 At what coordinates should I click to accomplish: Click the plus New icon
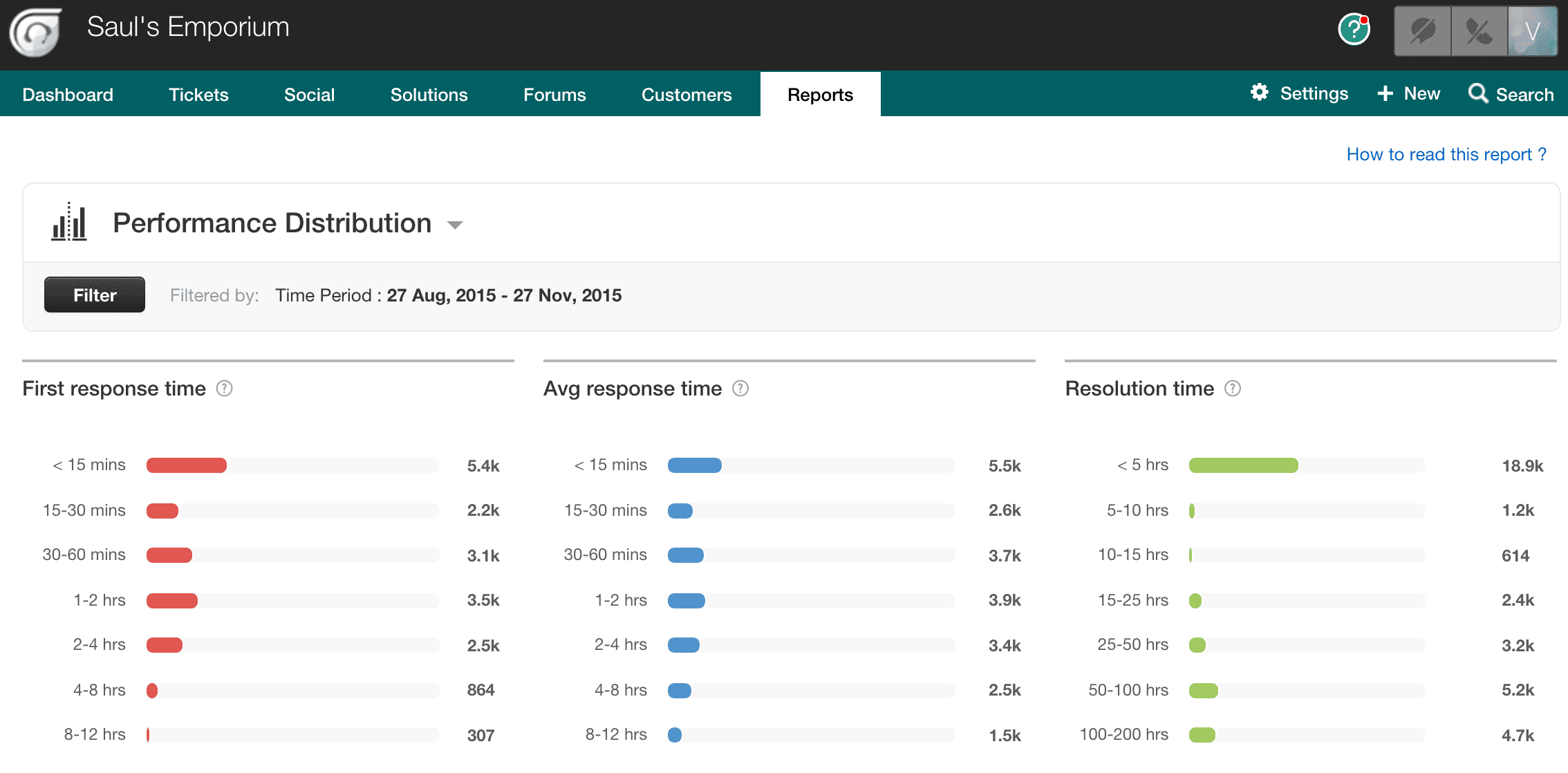[x=1385, y=94]
